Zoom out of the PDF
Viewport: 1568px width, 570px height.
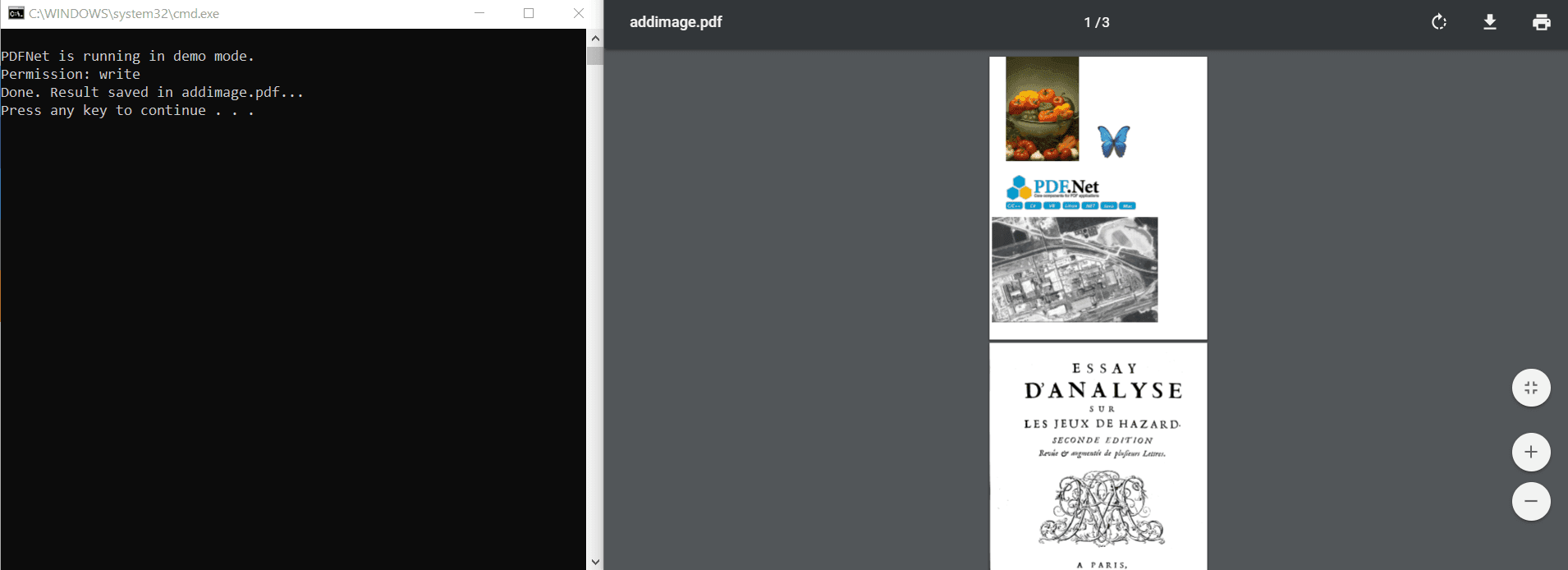point(1531,501)
